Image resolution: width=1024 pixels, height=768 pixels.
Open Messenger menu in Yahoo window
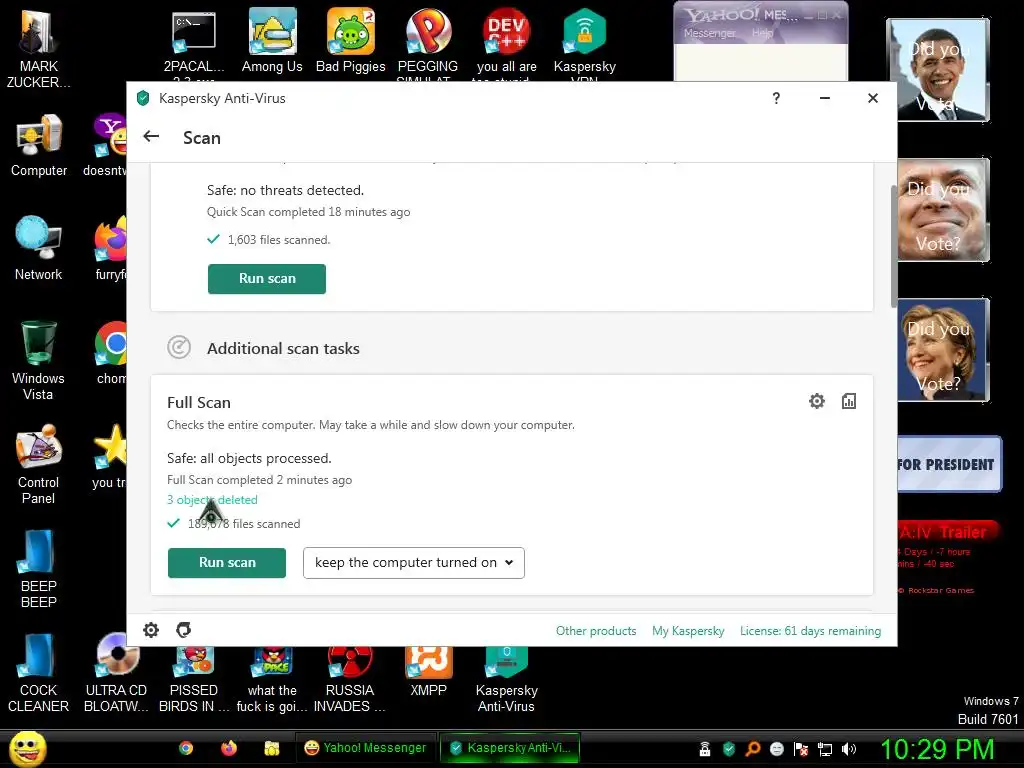pos(709,33)
